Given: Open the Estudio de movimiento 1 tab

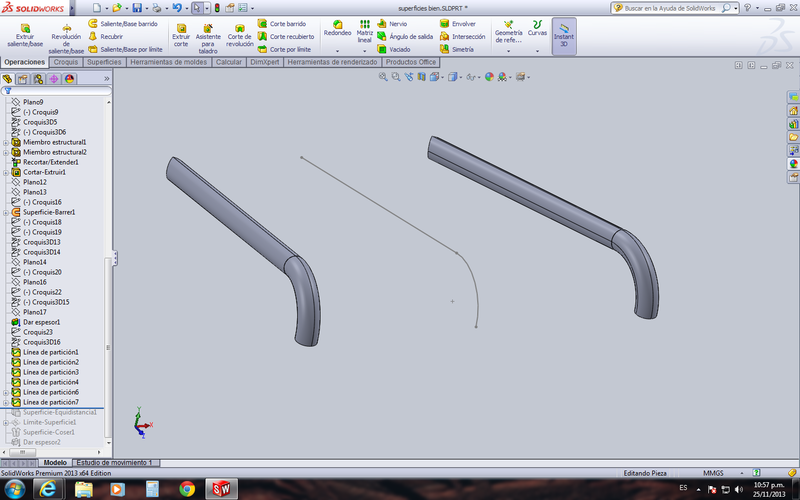Looking at the screenshot, I should pos(114,463).
